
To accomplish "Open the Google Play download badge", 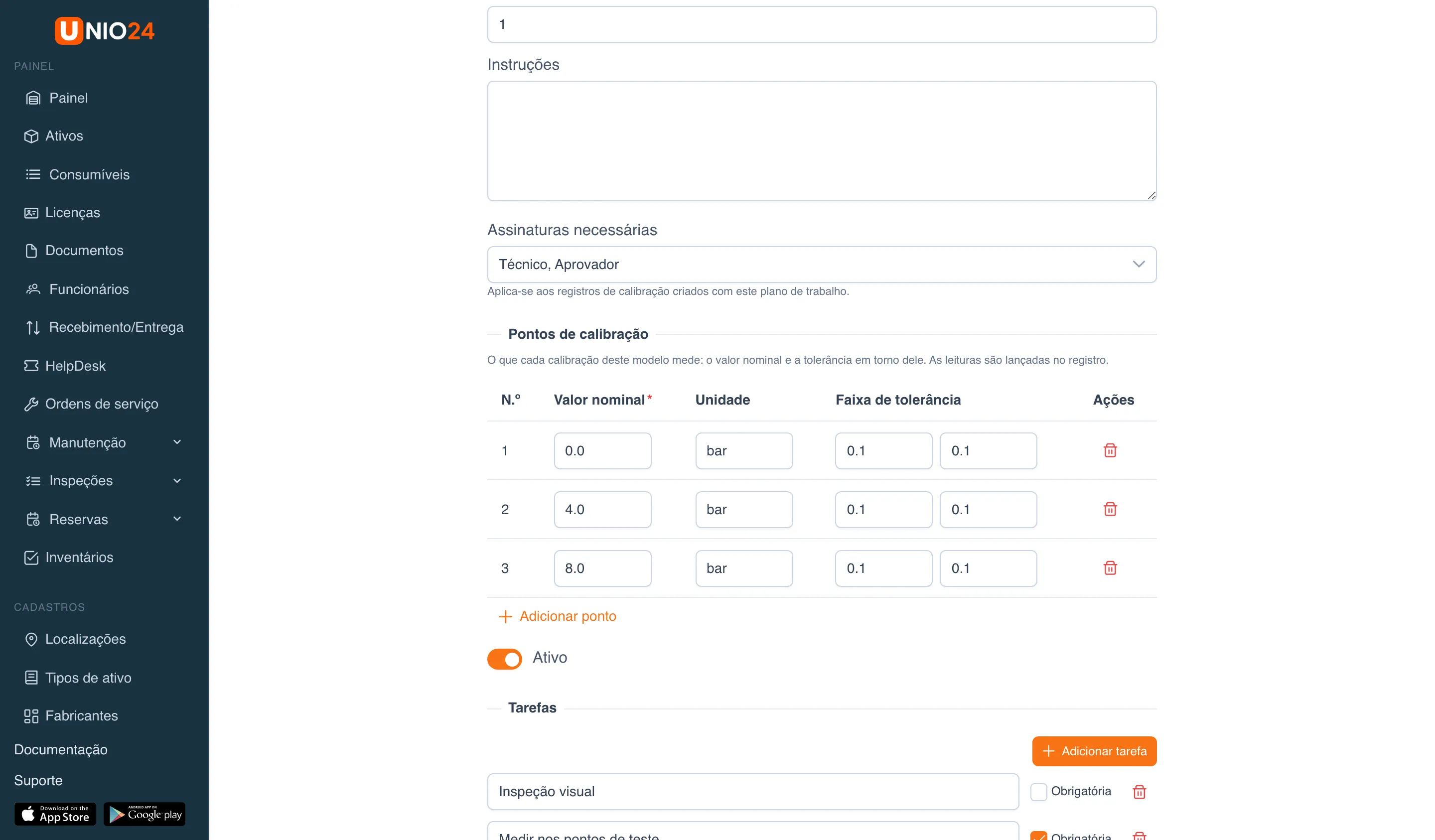I will coord(144,815).
